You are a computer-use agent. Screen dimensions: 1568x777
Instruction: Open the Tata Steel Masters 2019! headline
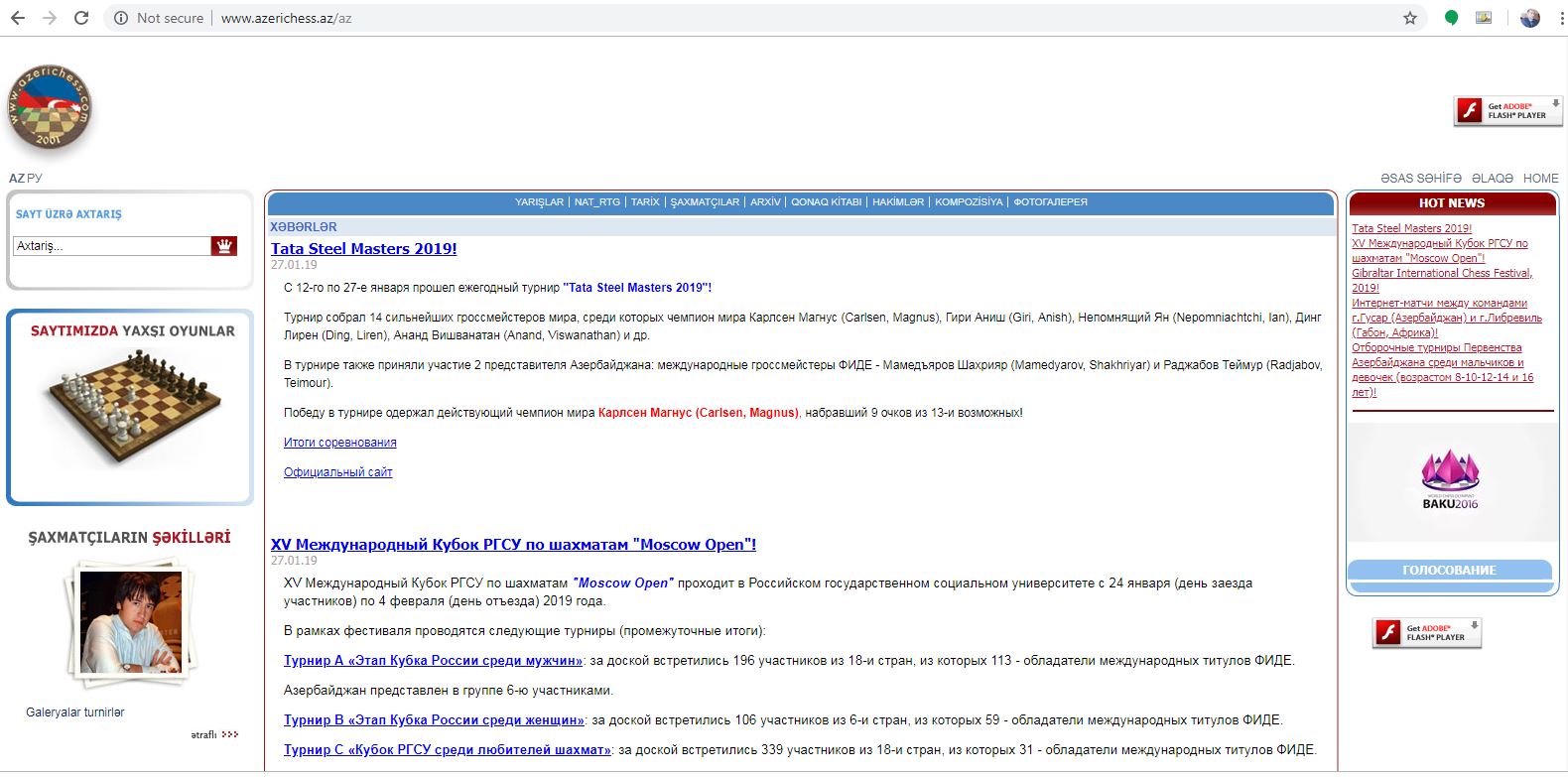[x=364, y=249]
